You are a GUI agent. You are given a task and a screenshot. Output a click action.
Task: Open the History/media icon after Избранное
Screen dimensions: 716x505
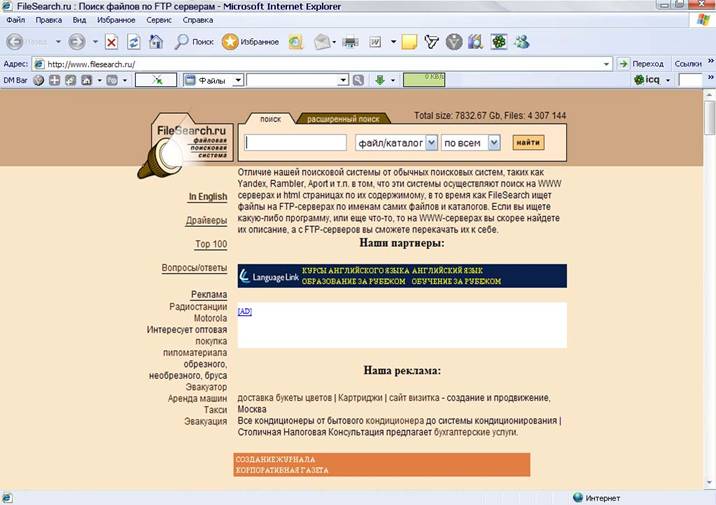pos(295,42)
